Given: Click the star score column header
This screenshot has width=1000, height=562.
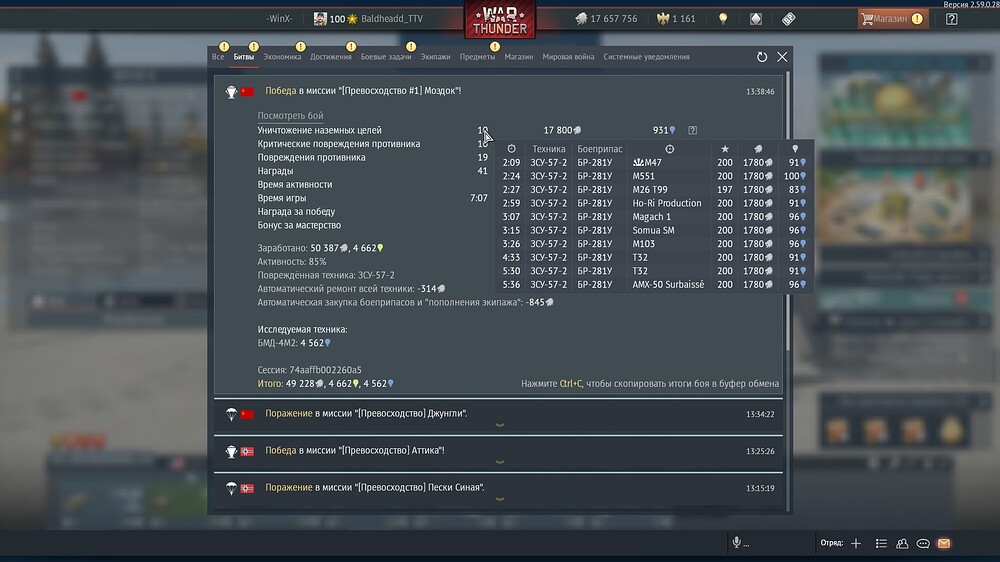Looking at the screenshot, I should click(x=724, y=149).
